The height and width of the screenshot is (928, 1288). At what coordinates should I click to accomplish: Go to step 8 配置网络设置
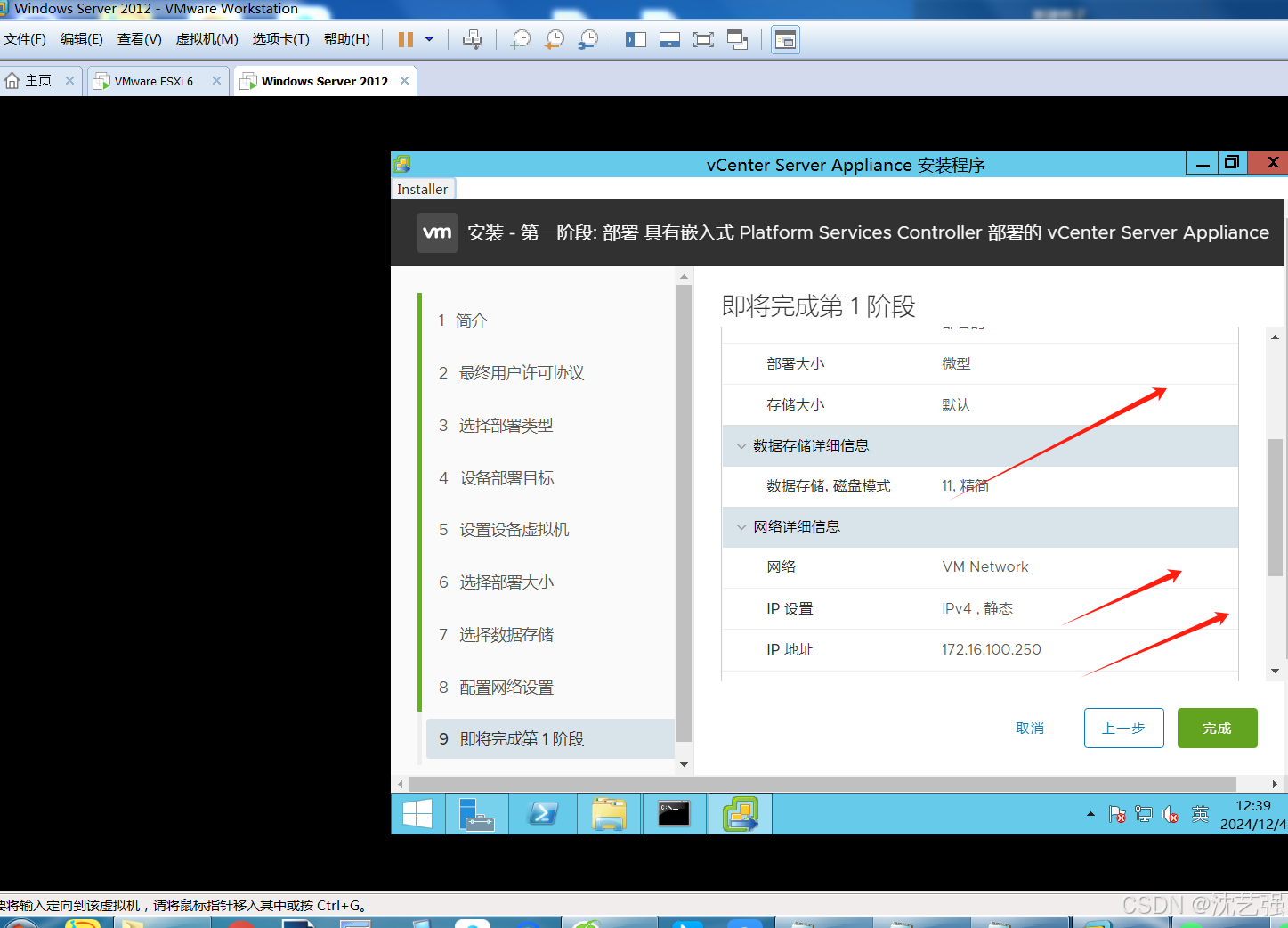496,688
